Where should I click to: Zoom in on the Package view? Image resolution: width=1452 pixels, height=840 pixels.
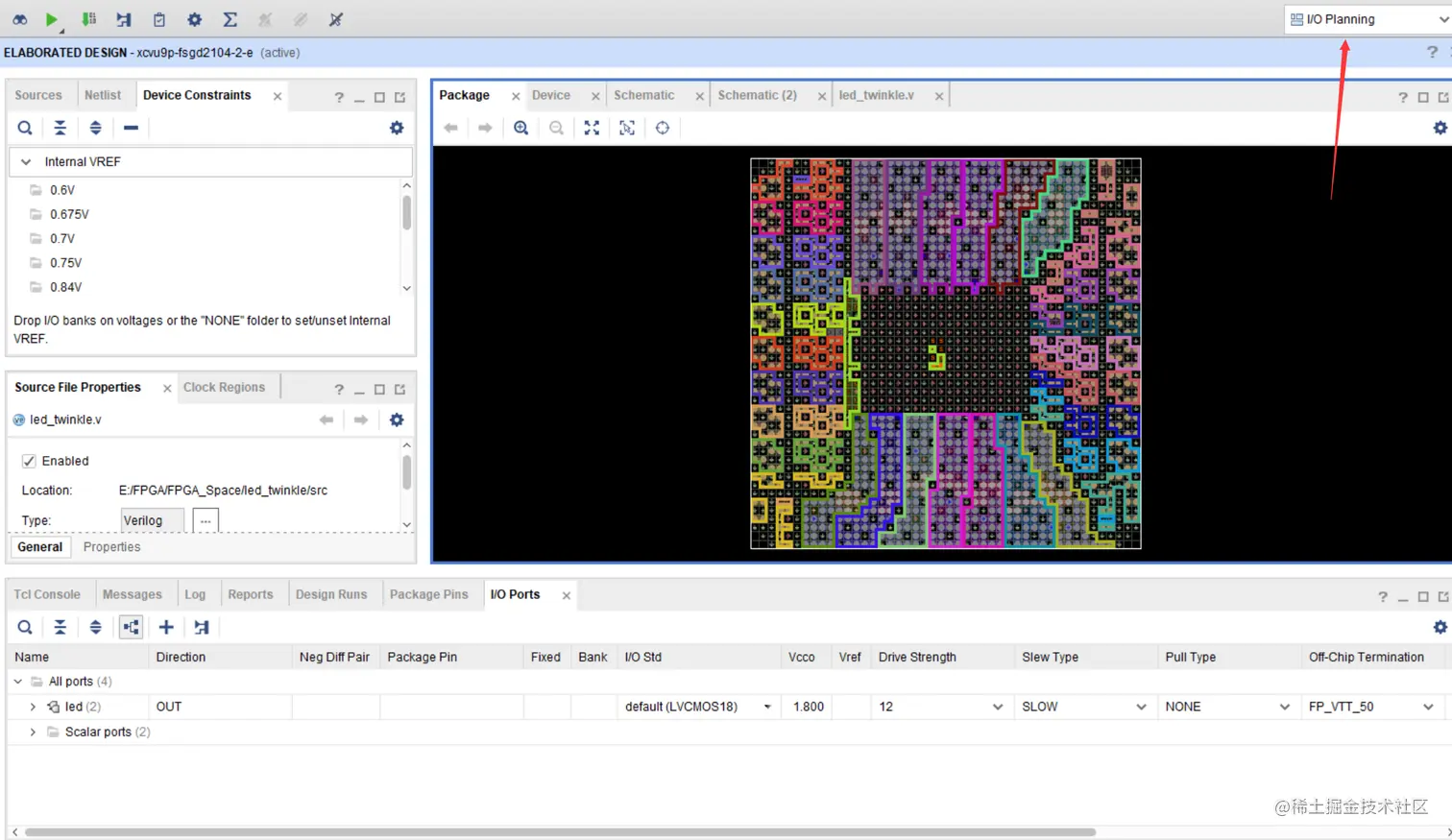point(521,128)
